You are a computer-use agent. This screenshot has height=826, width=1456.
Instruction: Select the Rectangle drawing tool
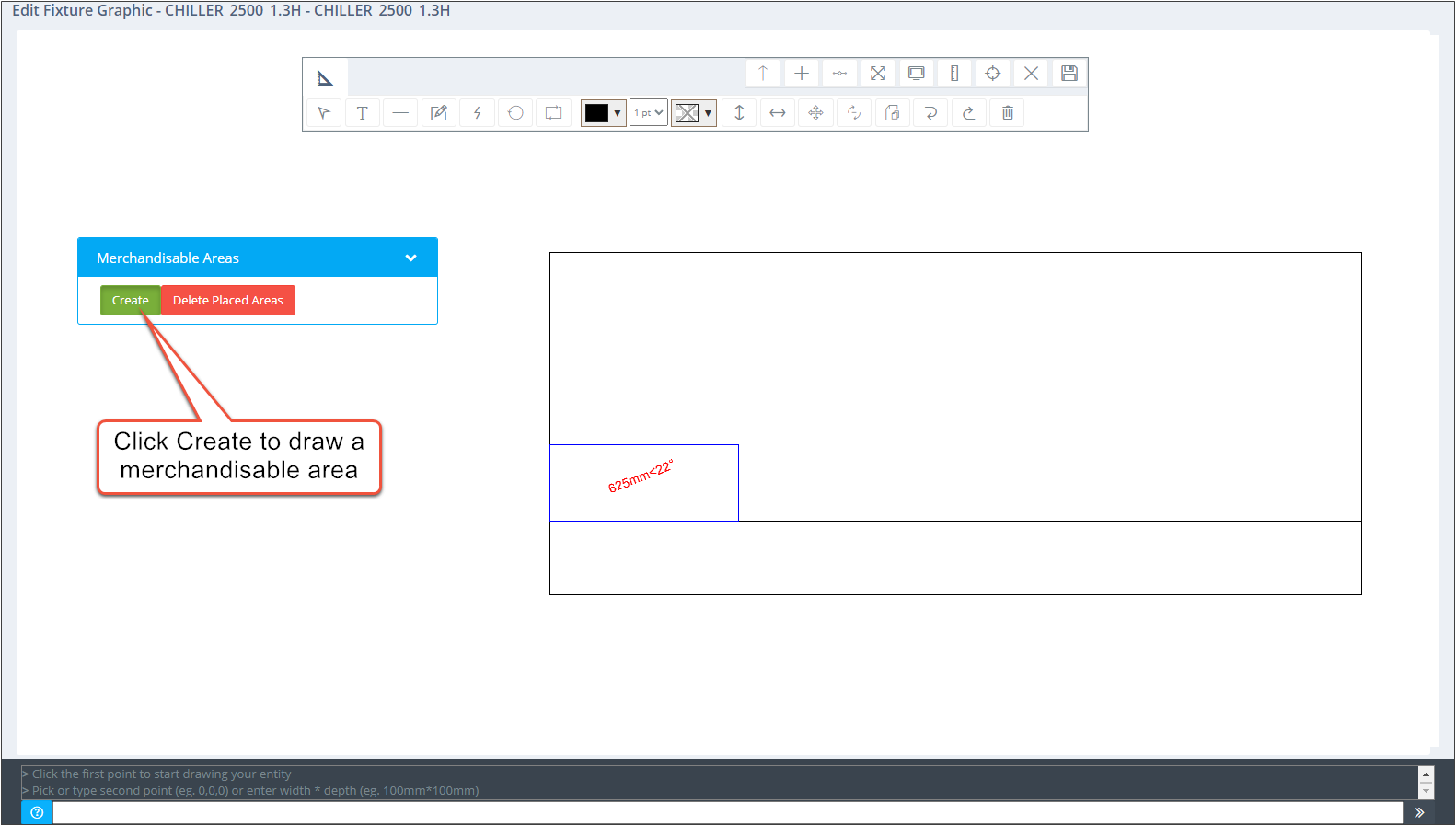tap(554, 113)
